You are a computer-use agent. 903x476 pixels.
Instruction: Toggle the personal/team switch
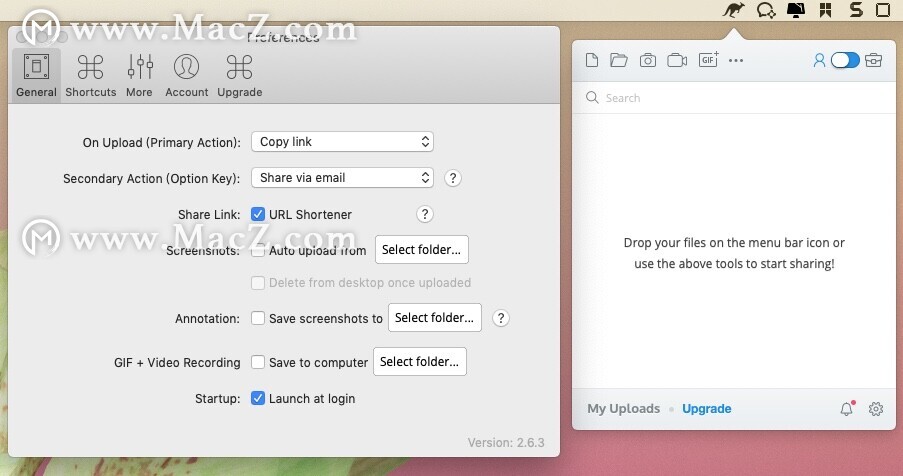point(845,60)
